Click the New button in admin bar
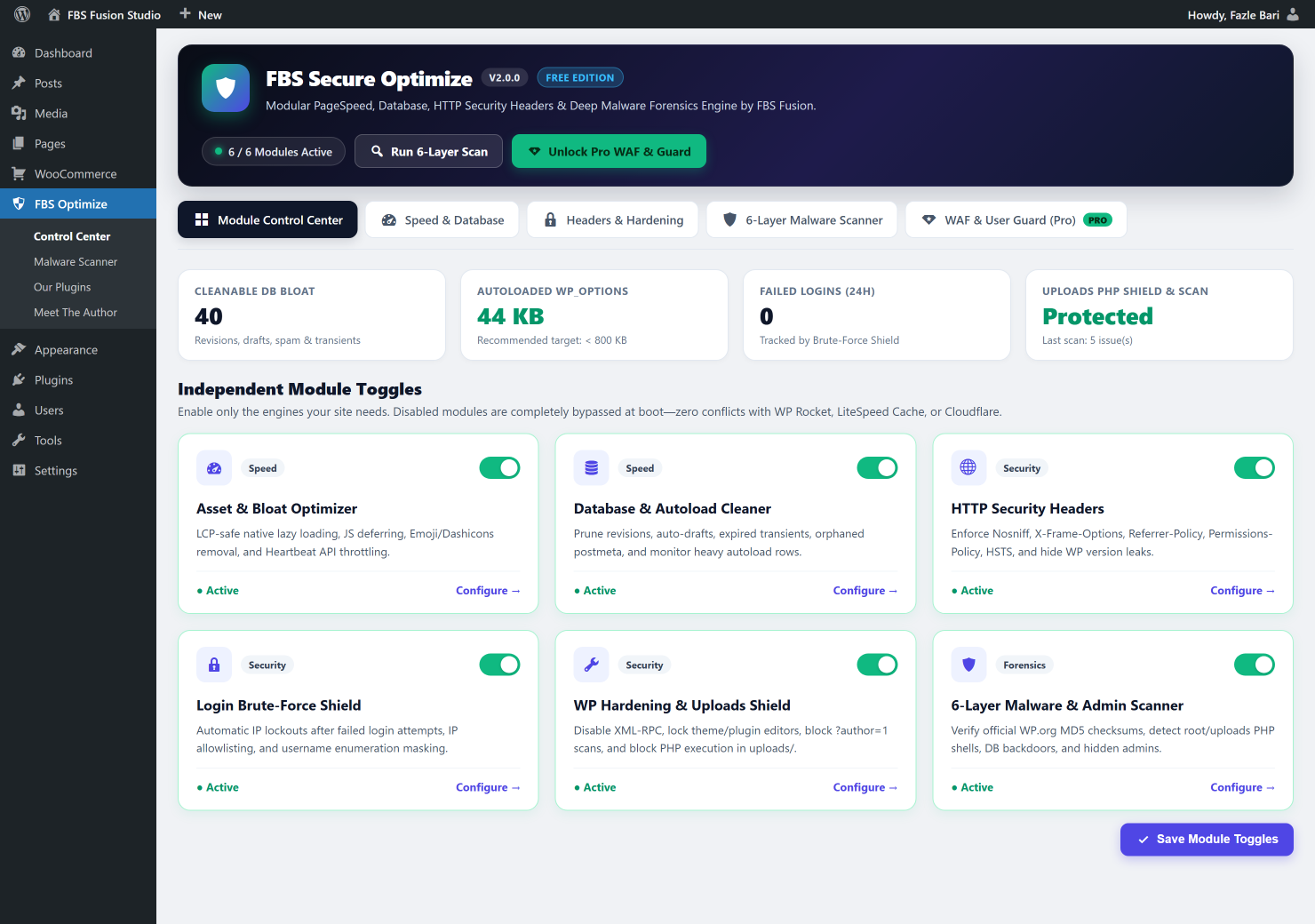 201,14
